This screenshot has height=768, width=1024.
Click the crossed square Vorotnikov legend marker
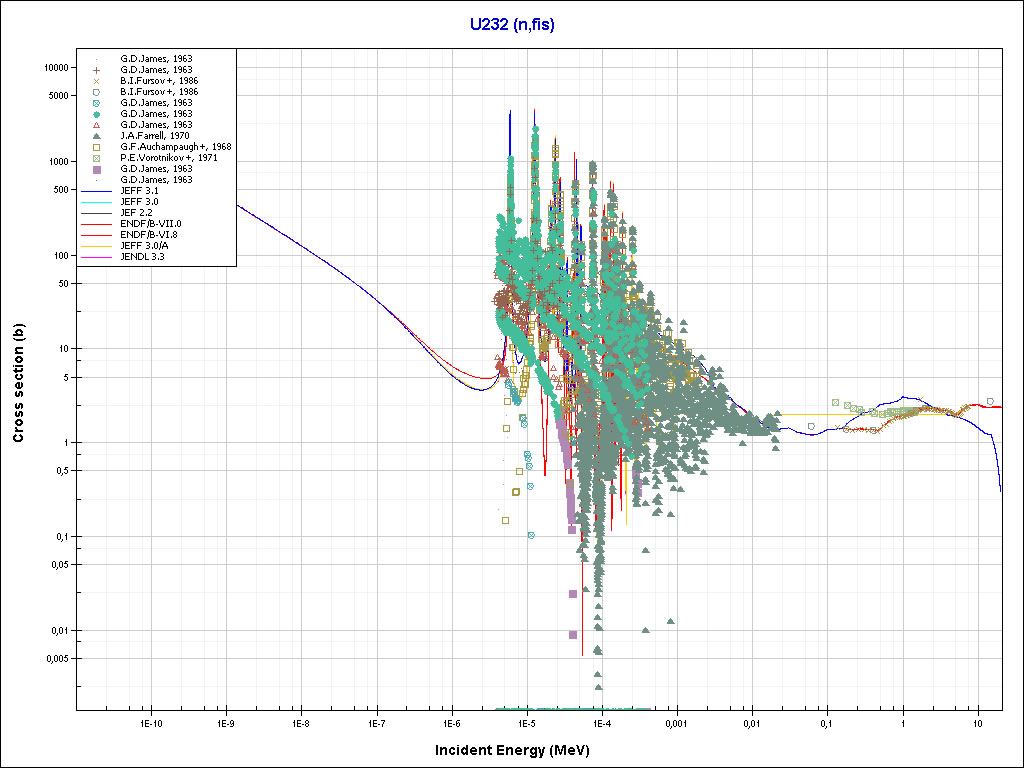click(x=97, y=158)
